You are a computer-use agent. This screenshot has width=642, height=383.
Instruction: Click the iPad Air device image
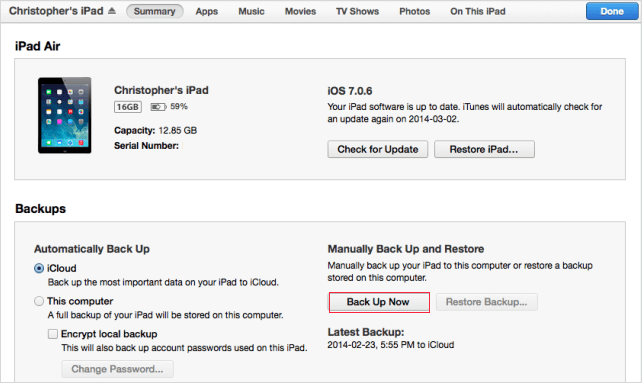(x=65, y=115)
